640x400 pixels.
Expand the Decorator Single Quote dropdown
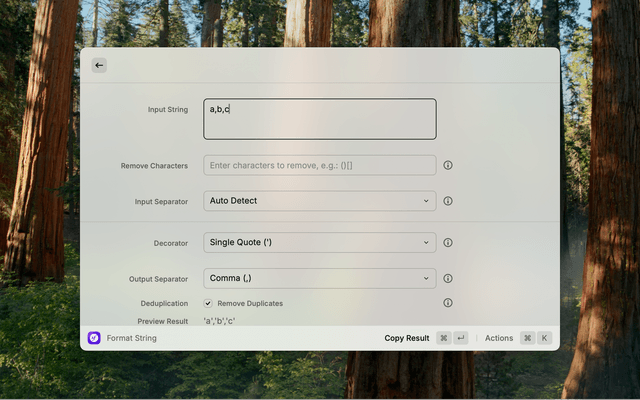(319, 242)
